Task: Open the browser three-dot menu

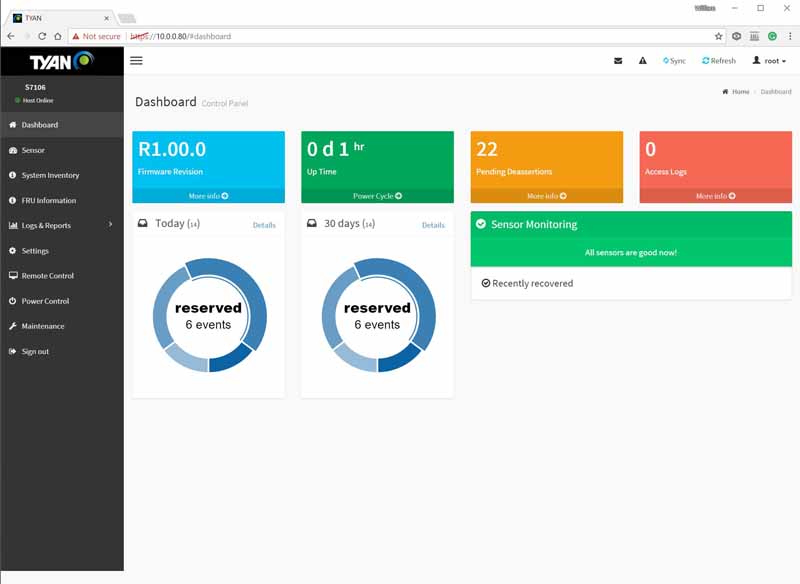Action: click(x=790, y=36)
